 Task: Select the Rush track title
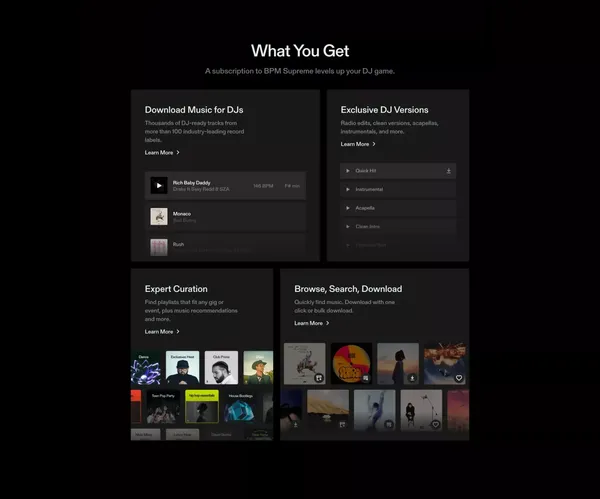coord(178,245)
